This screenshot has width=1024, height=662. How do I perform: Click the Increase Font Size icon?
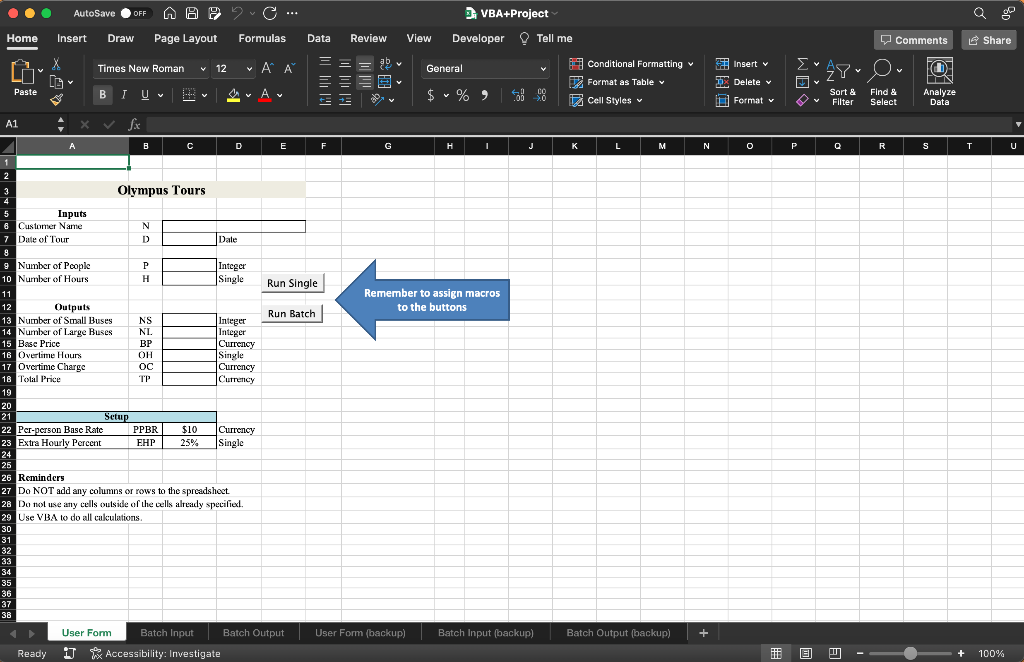(x=267, y=68)
